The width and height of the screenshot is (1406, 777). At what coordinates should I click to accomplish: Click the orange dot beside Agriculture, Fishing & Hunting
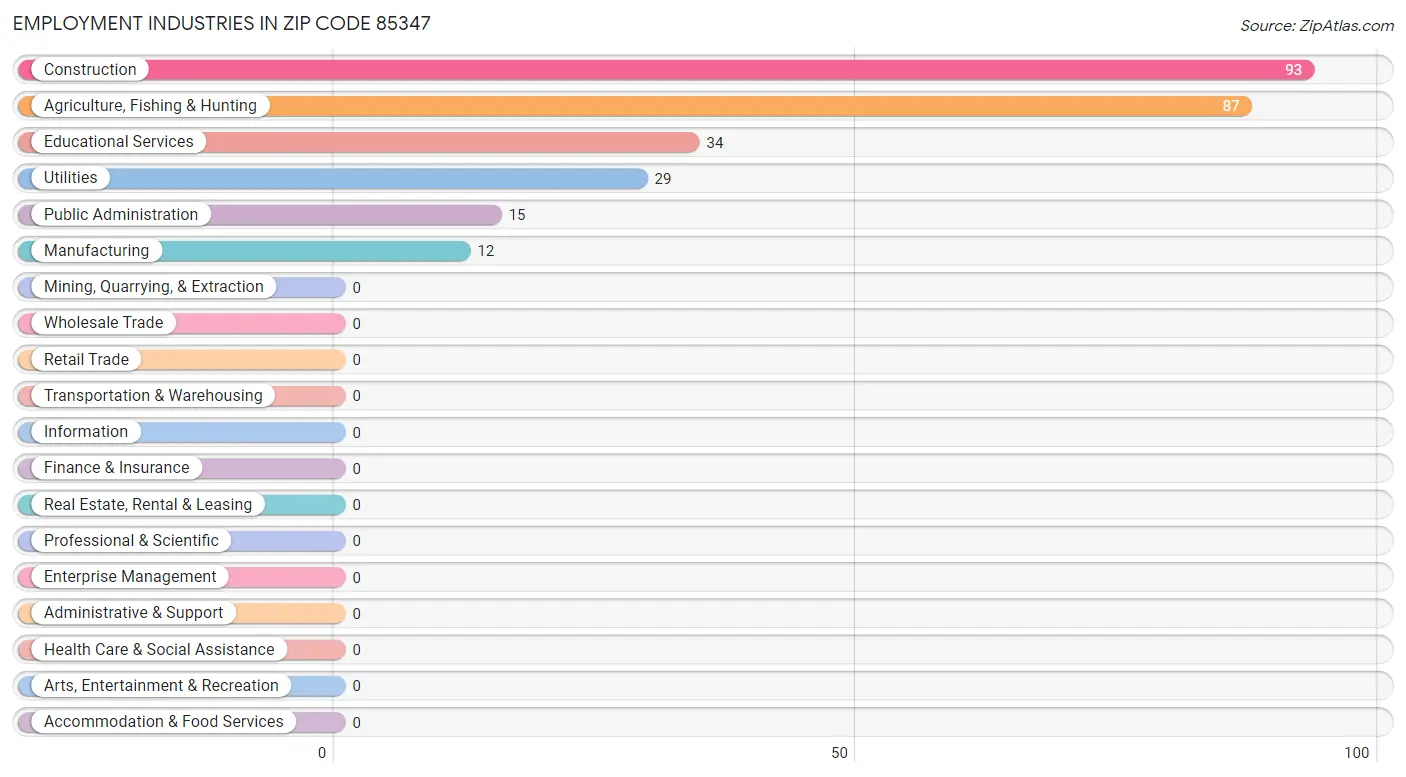click(x=28, y=106)
